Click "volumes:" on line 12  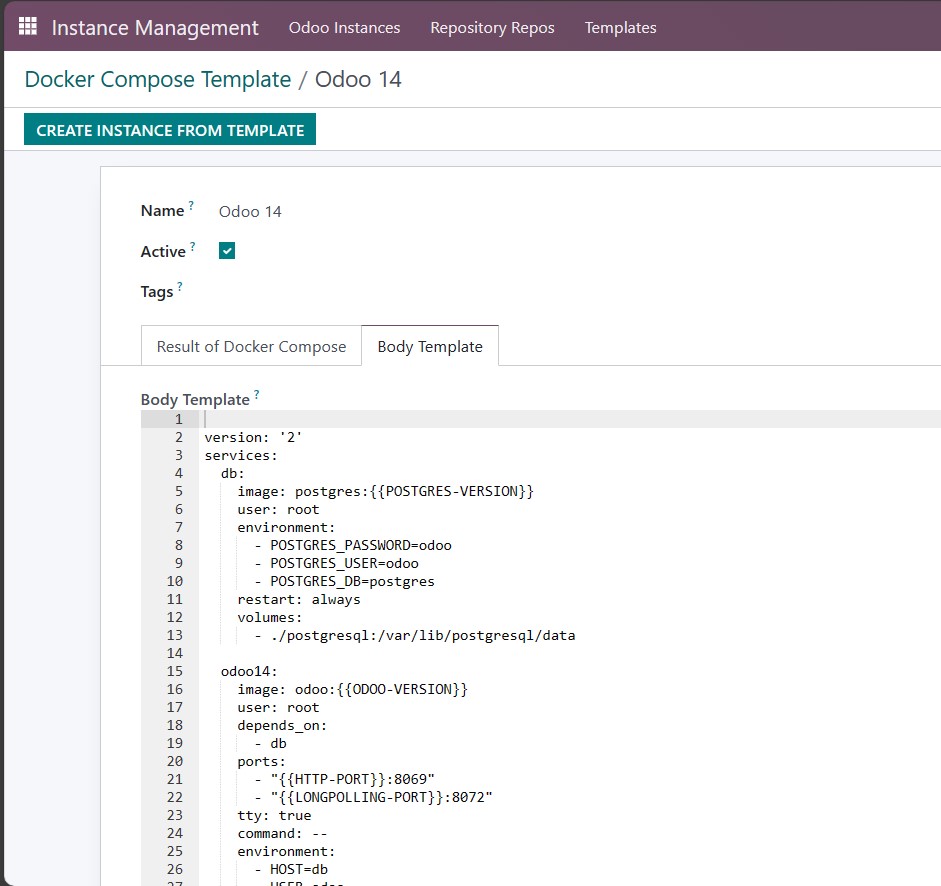269,617
